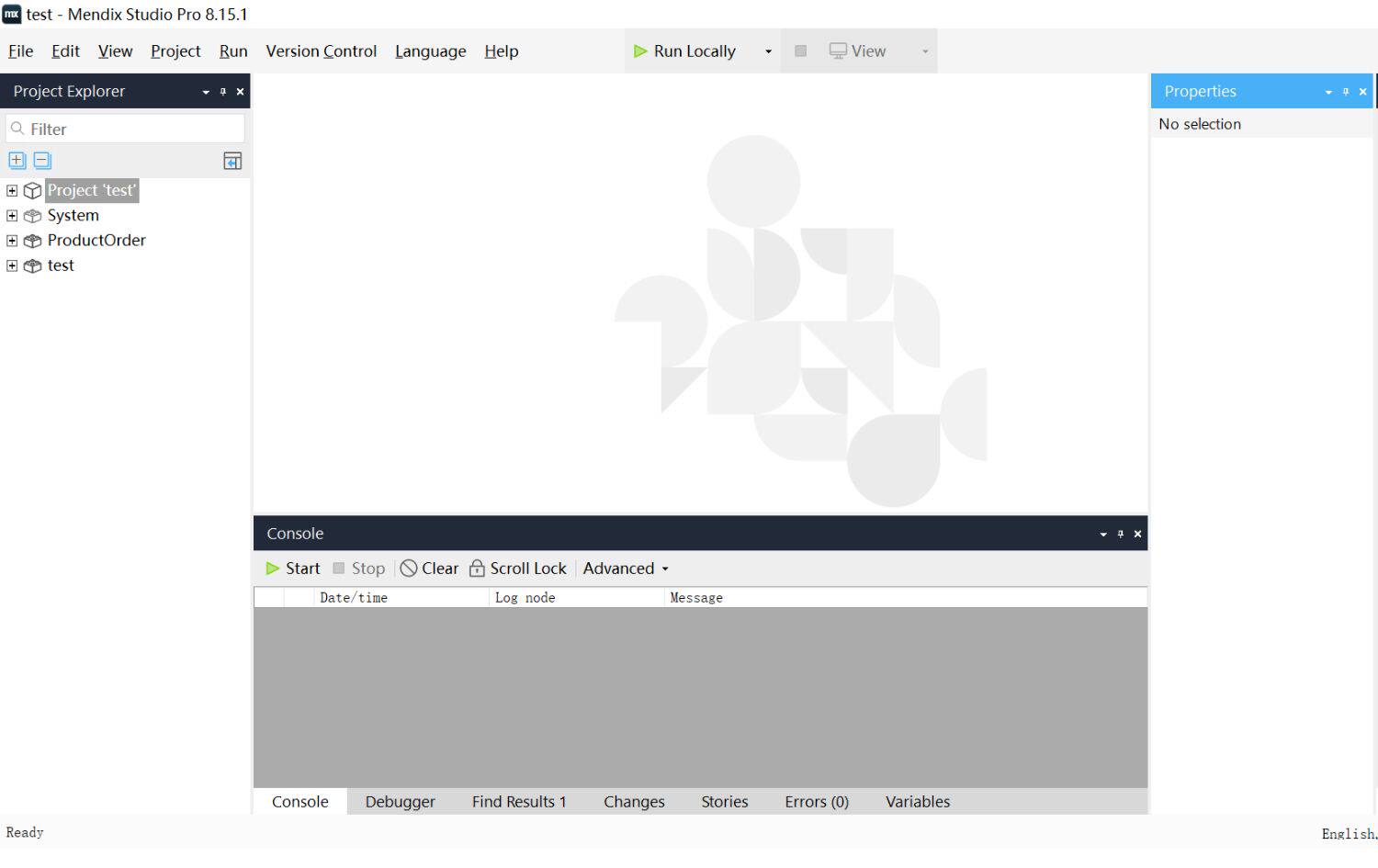Open the Language menu
This screenshot has width=1378, height=868.
point(431,51)
